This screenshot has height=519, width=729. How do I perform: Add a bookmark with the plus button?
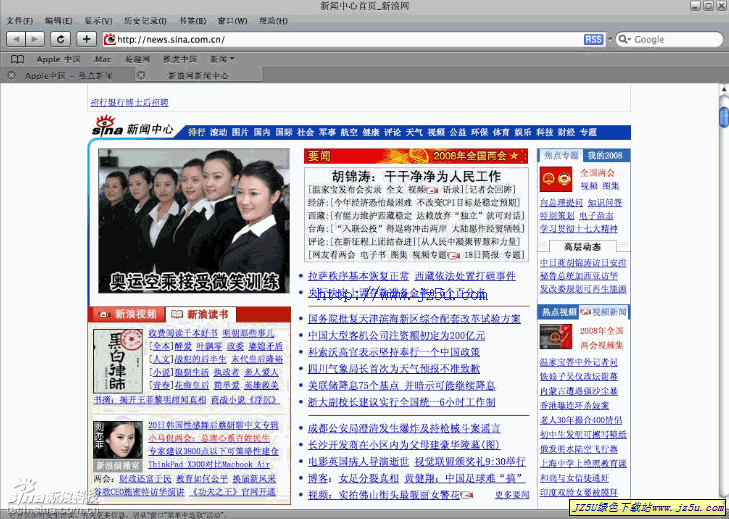(x=86, y=39)
